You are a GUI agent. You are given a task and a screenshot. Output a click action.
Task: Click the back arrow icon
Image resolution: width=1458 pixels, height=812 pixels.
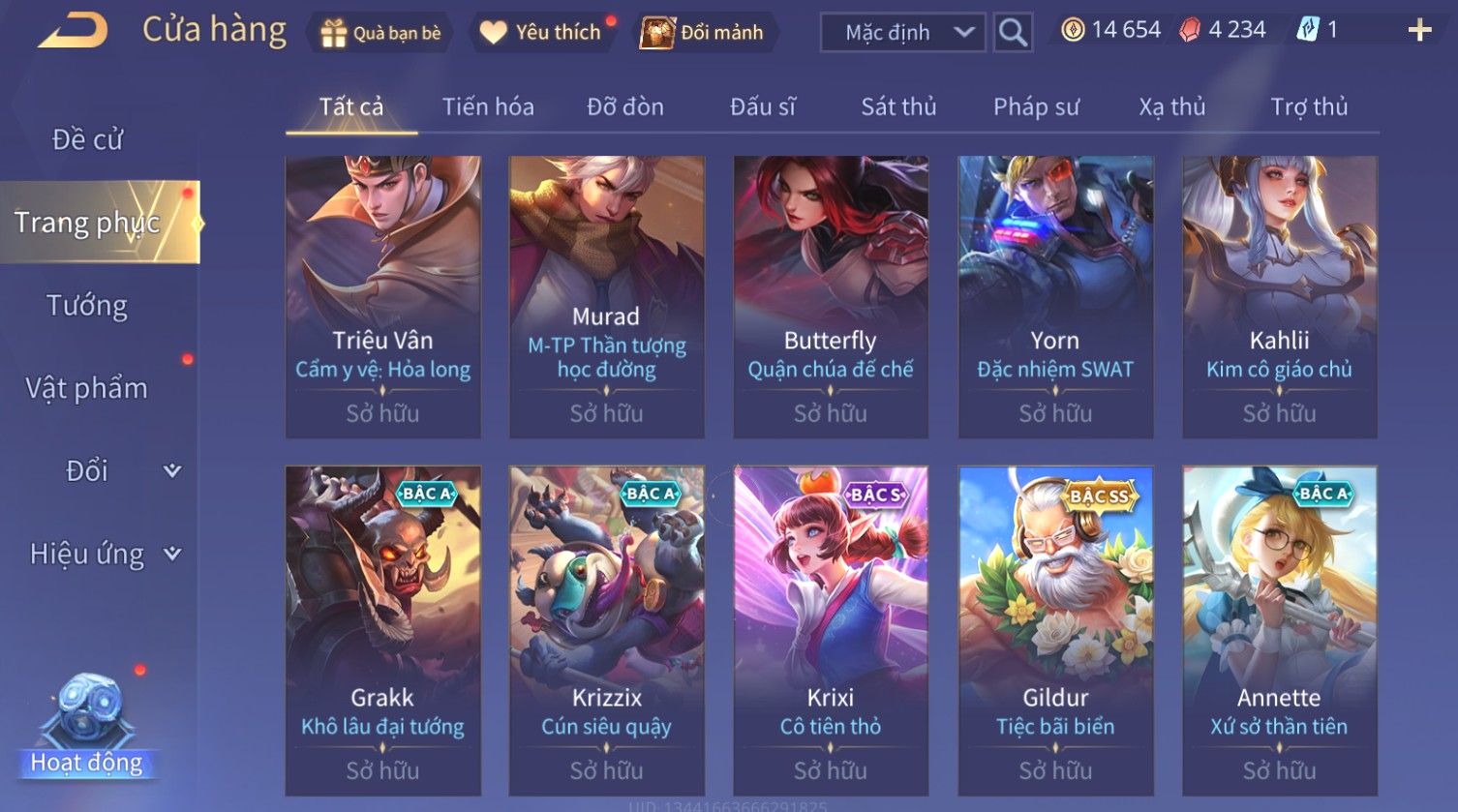click(73, 30)
